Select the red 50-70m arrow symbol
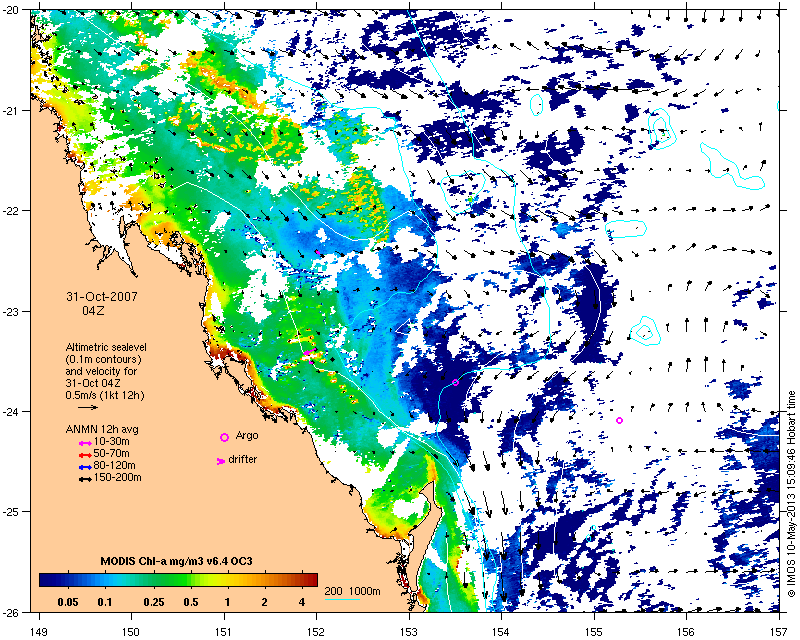 tap(85, 455)
